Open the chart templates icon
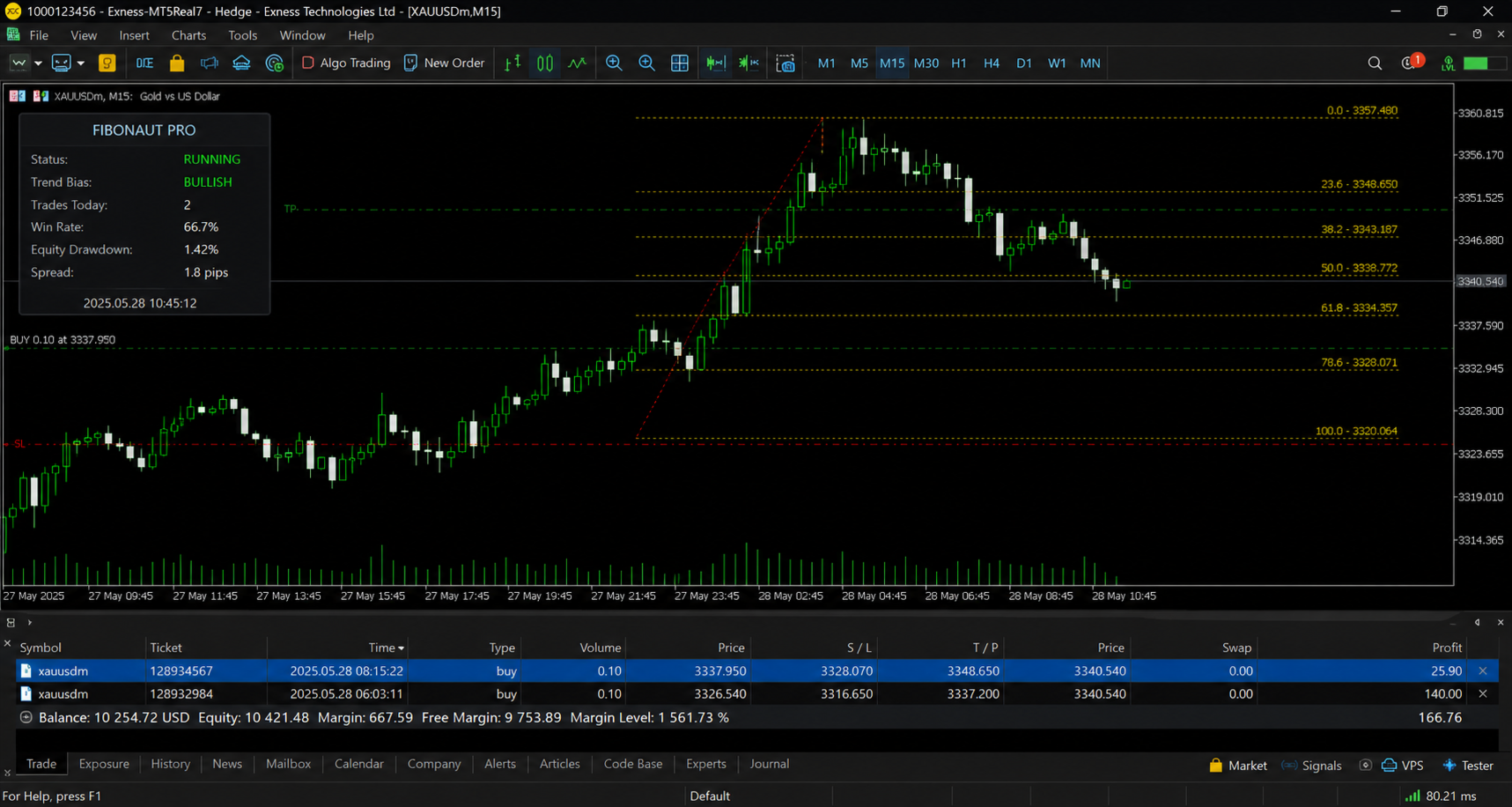 tap(61, 63)
